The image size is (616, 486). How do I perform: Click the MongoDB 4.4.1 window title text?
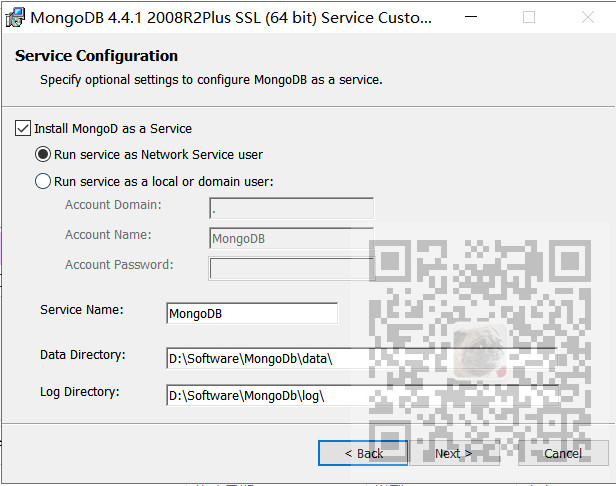[231, 18]
